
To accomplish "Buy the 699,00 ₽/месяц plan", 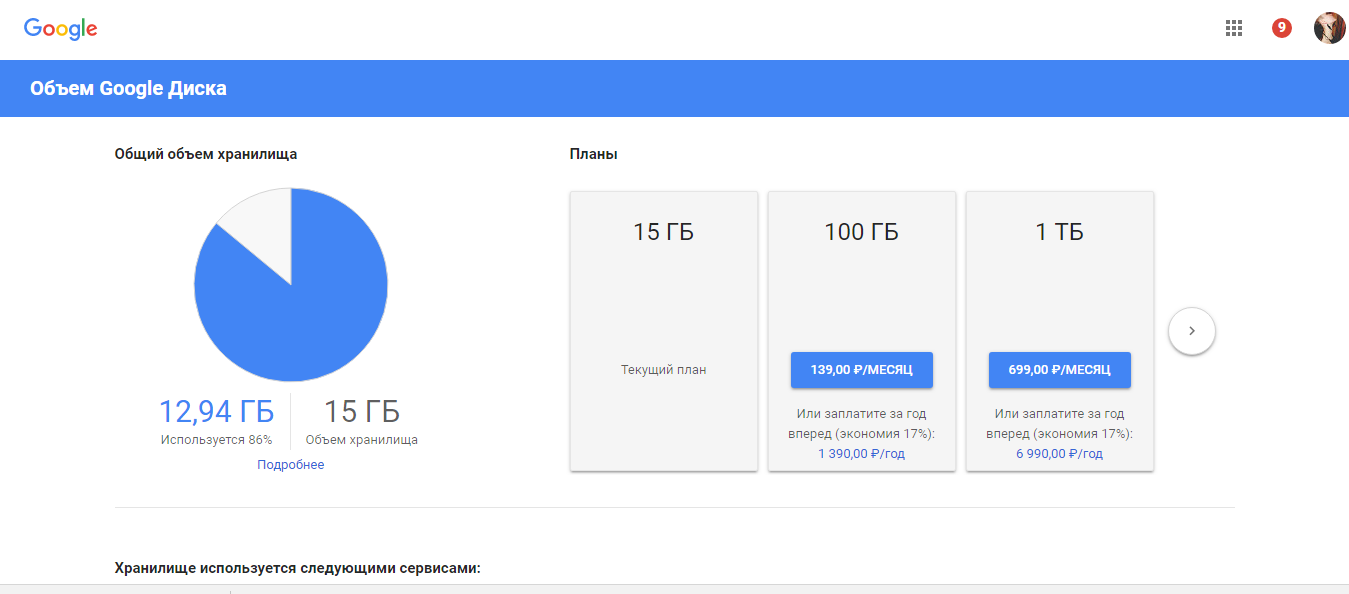I will (x=1059, y=370).
